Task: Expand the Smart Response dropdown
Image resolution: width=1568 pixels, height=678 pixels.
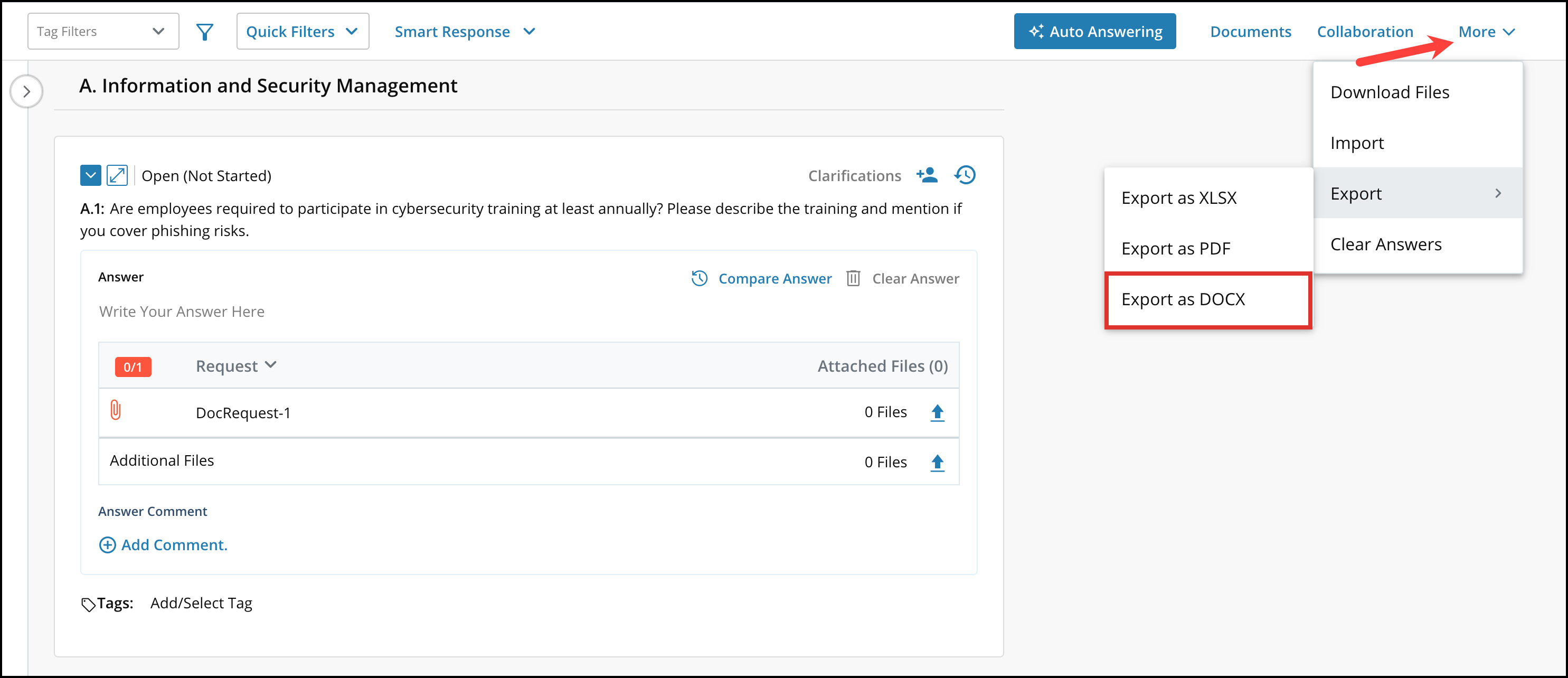Action: coord(465,31)
